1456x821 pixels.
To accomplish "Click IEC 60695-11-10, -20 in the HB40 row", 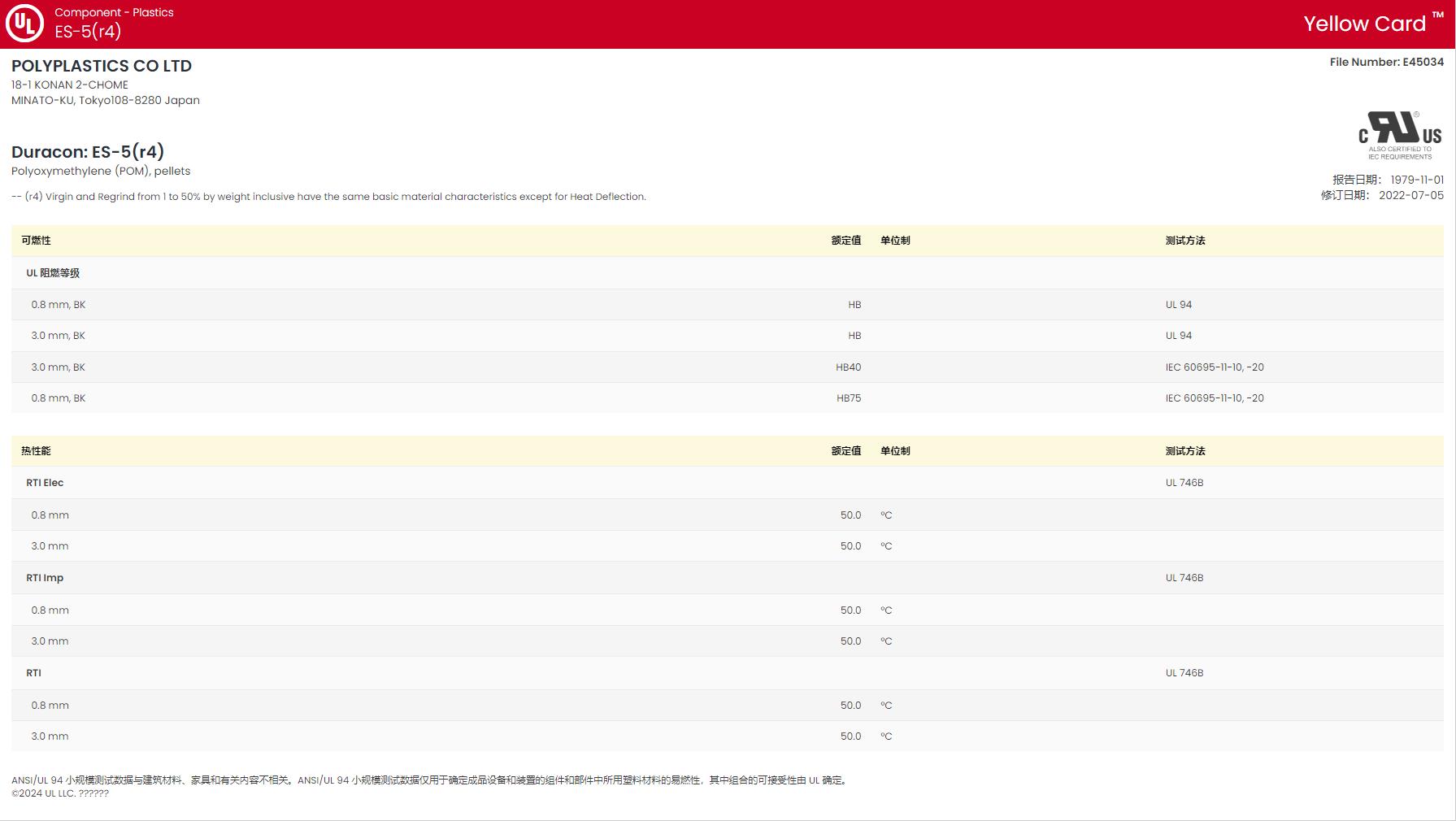I will 1215,367.
